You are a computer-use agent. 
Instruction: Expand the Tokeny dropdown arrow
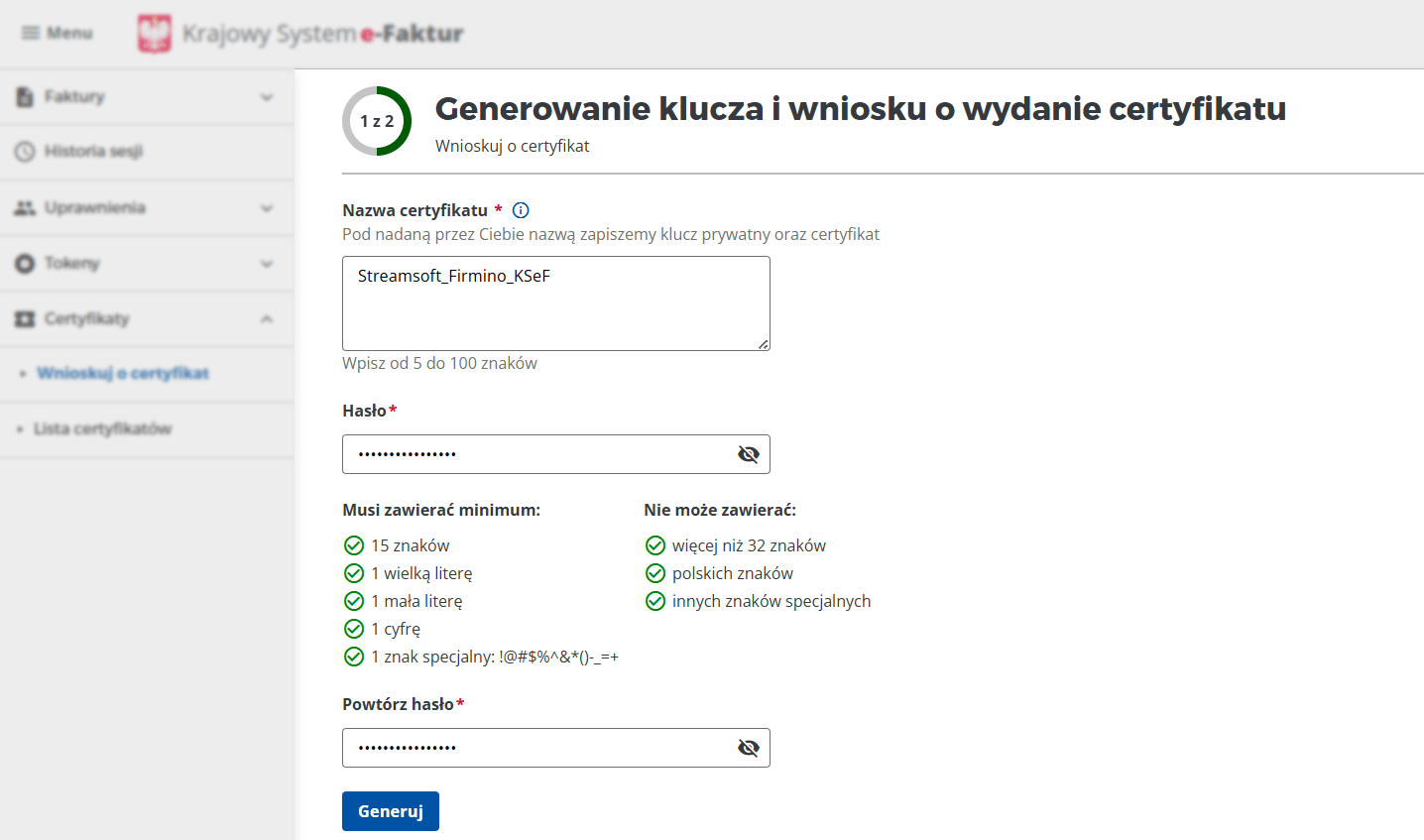266,263
